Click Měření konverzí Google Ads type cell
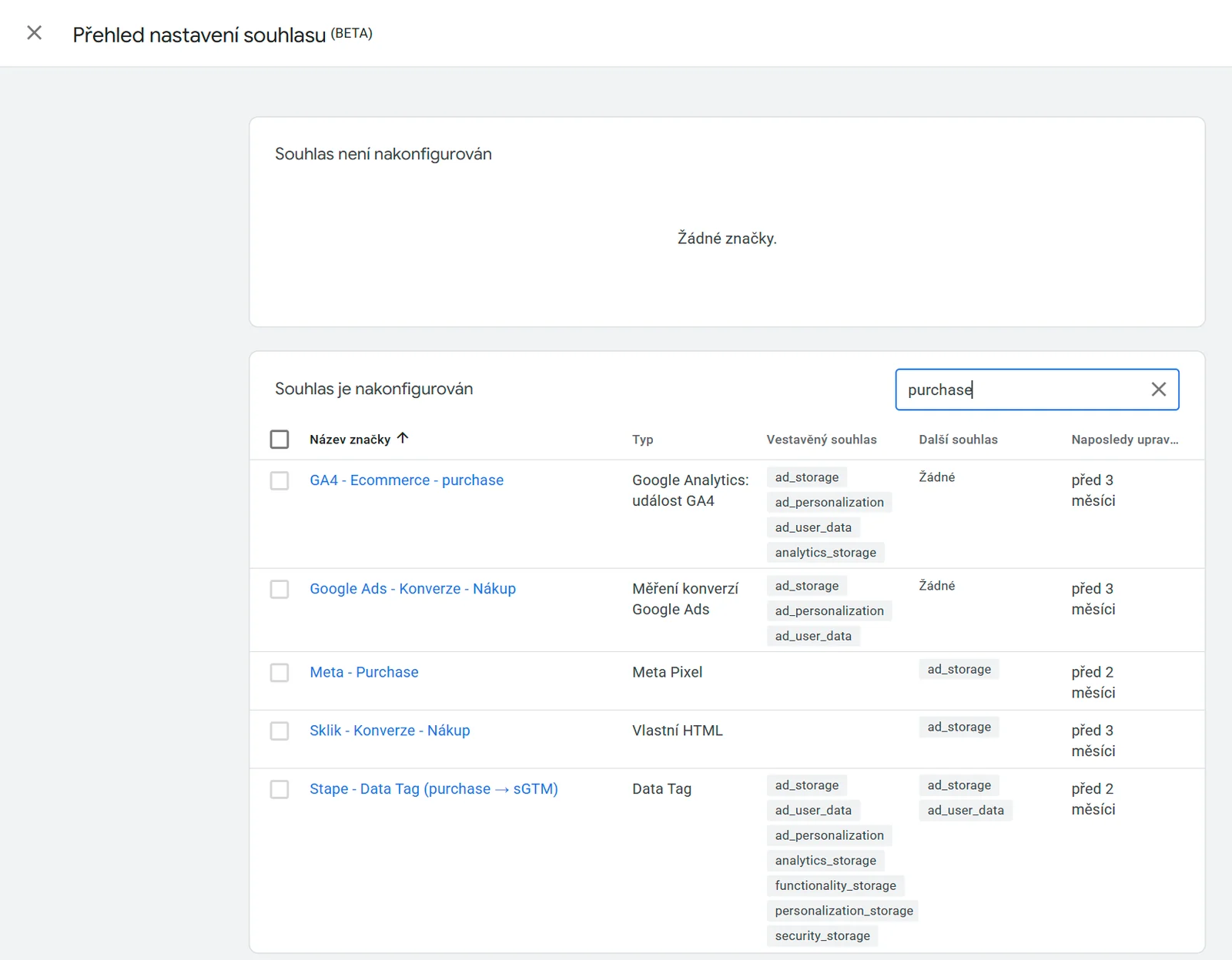Viewport: 1232px width, 960px height. pos(685,599)
